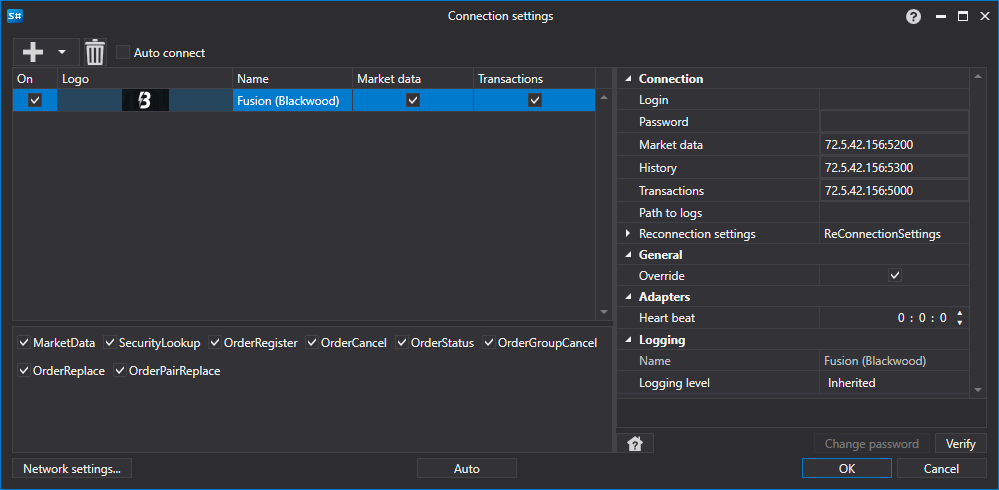999x490 pixels.
Task: Open Network settings... button
Action: pyautogui.click(x=72, y=469)
